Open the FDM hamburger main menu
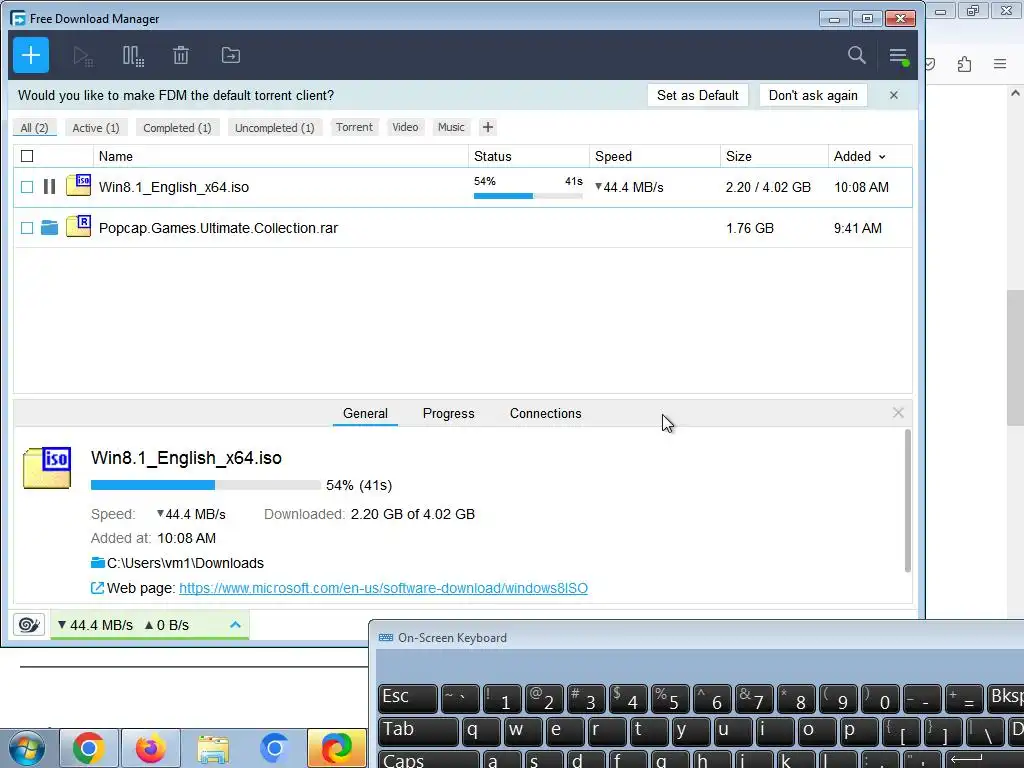Viewport: 1024px width, 768px height. (x=899, y=56)
